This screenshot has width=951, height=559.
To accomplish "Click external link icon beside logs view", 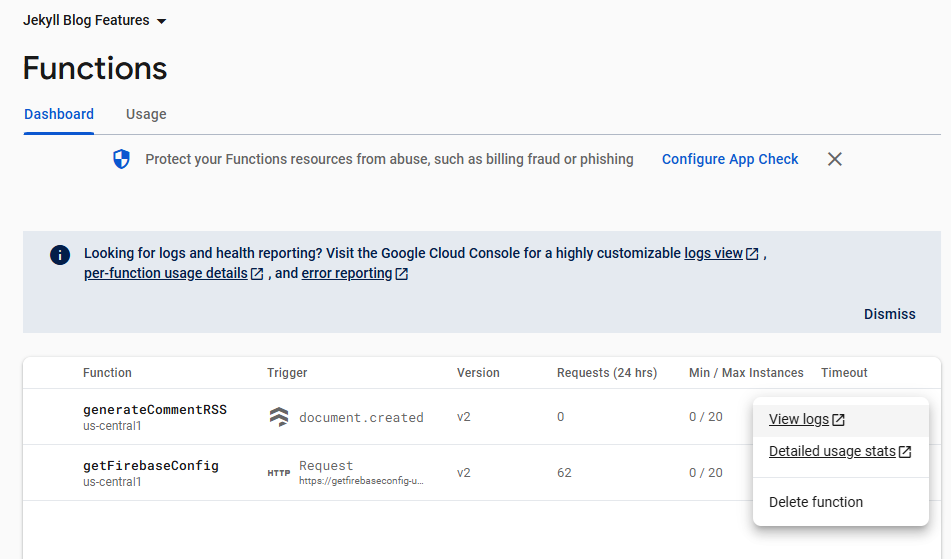I will [x=752, y=254].
